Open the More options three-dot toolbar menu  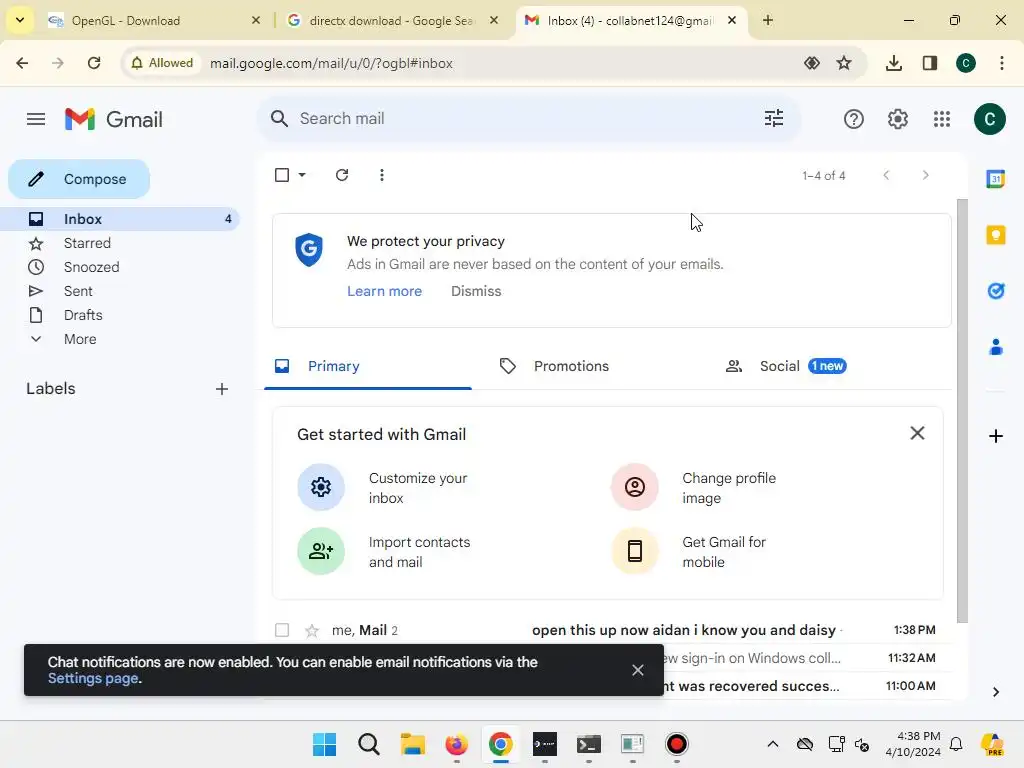[x=382, y=175]
